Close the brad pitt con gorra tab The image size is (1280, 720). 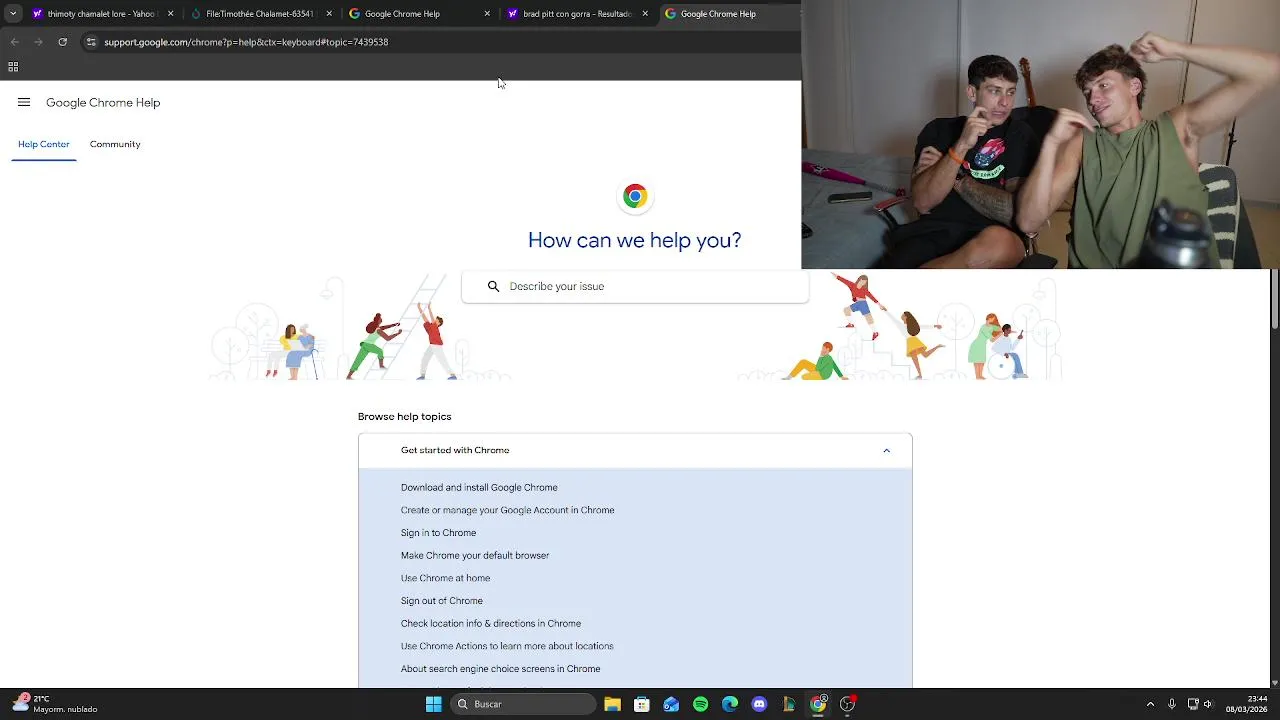(645, 14)
